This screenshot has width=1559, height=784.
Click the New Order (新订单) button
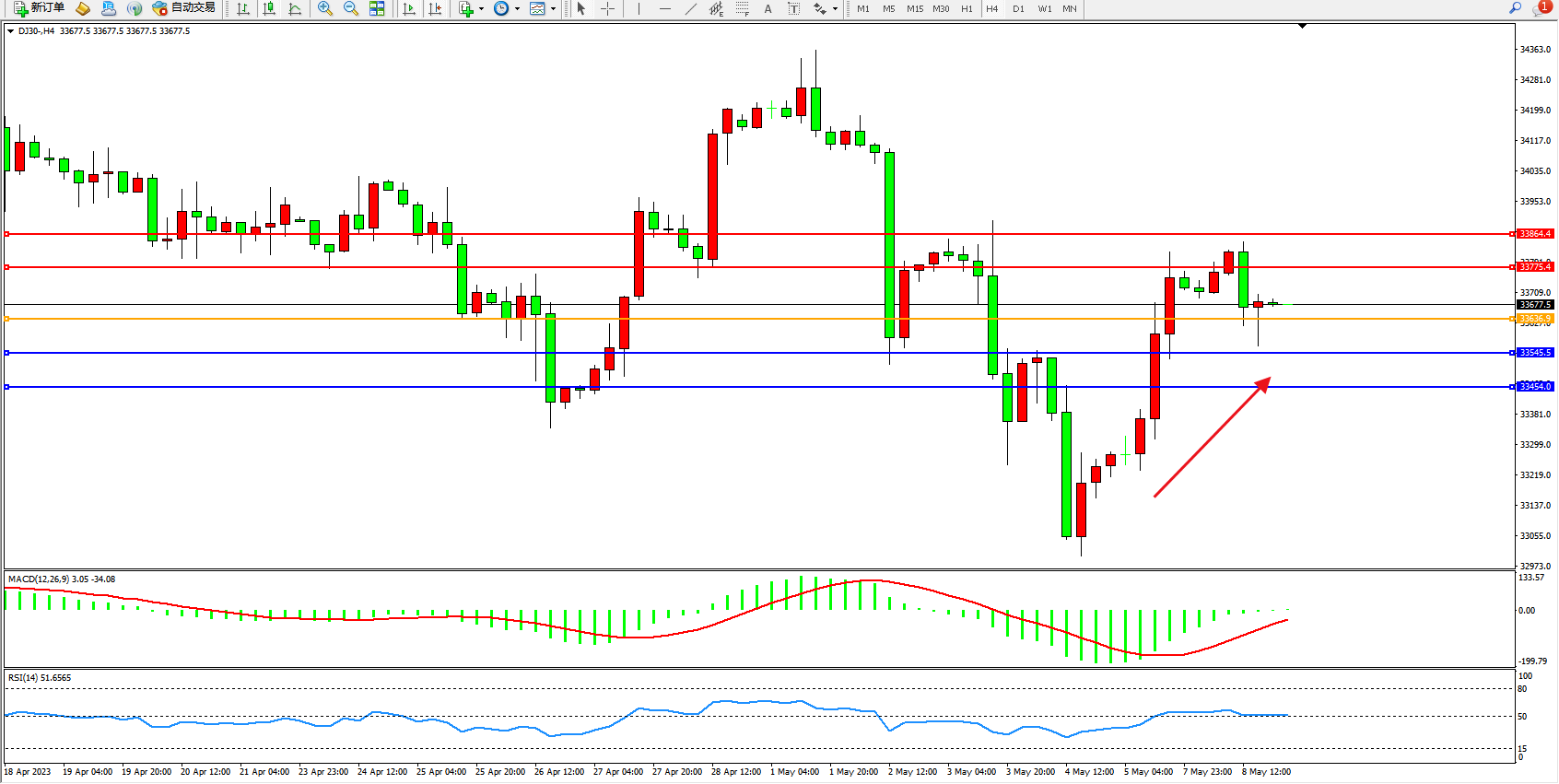pyautogui.click(x=38, y=8)
